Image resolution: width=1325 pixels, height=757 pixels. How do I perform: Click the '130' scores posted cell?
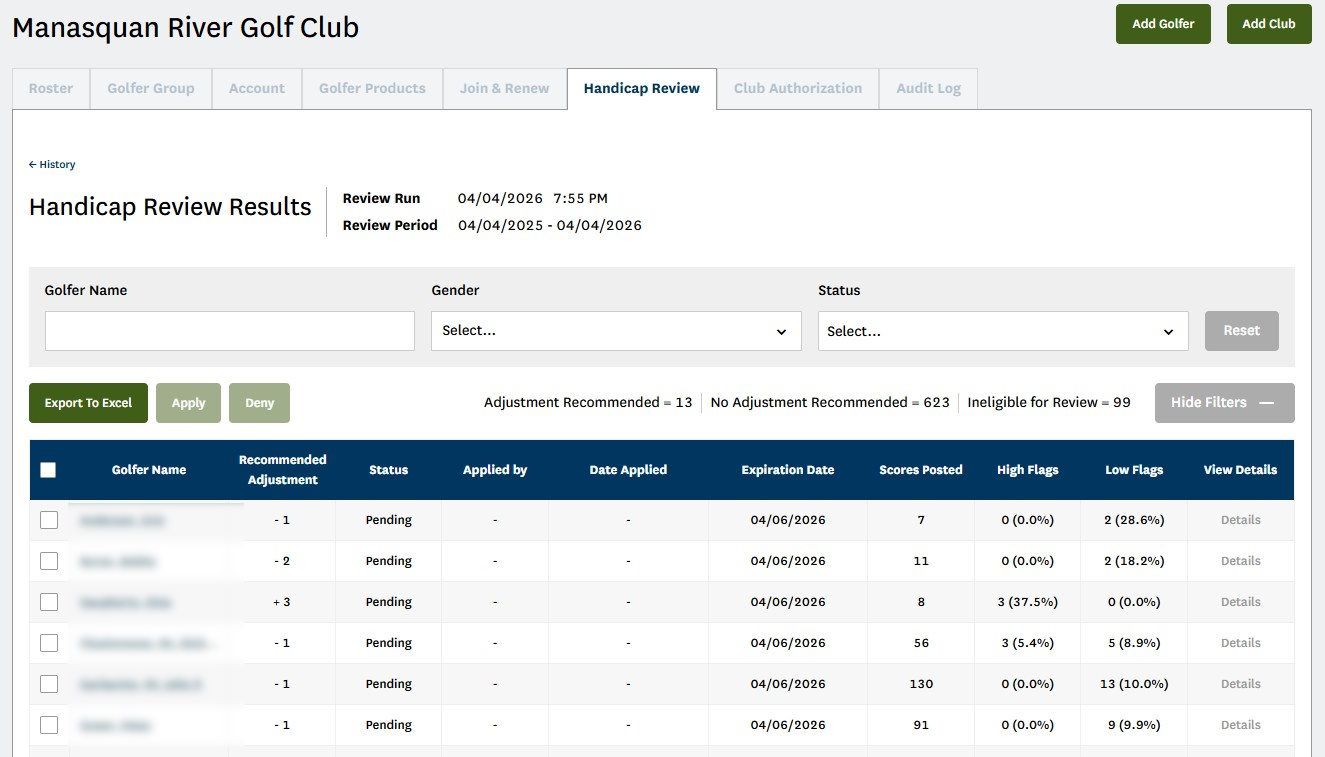921,684
